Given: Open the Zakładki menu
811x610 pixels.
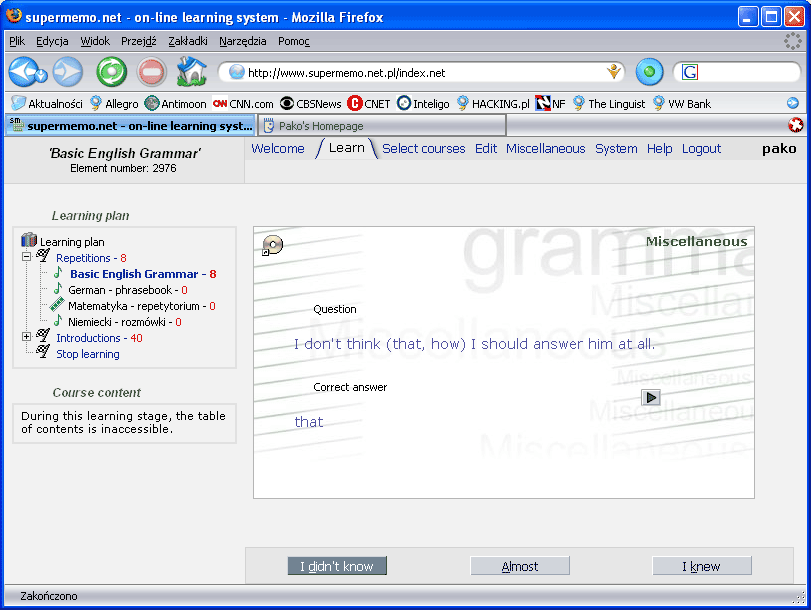Looking at the screenshot, I should 189,41.
